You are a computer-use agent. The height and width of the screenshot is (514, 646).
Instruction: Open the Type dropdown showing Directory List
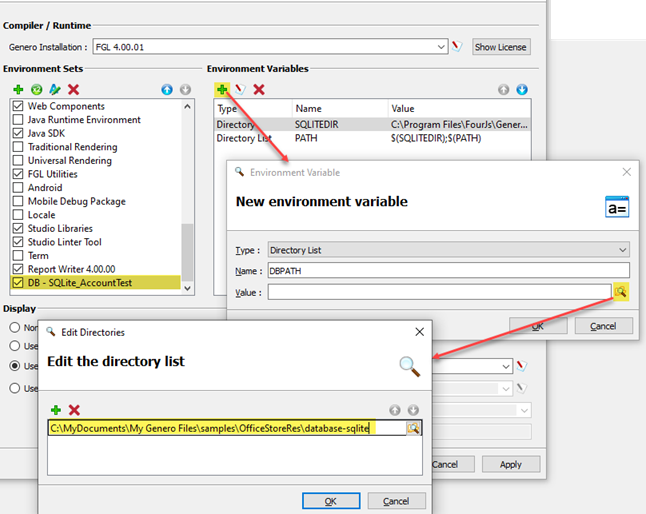(x=623, y=250)
